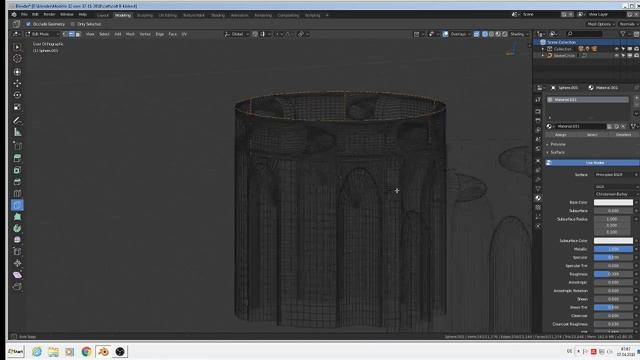The image size is (640, 360).
Task: Open the Shading options dropdown
Action: pos(519,34)
